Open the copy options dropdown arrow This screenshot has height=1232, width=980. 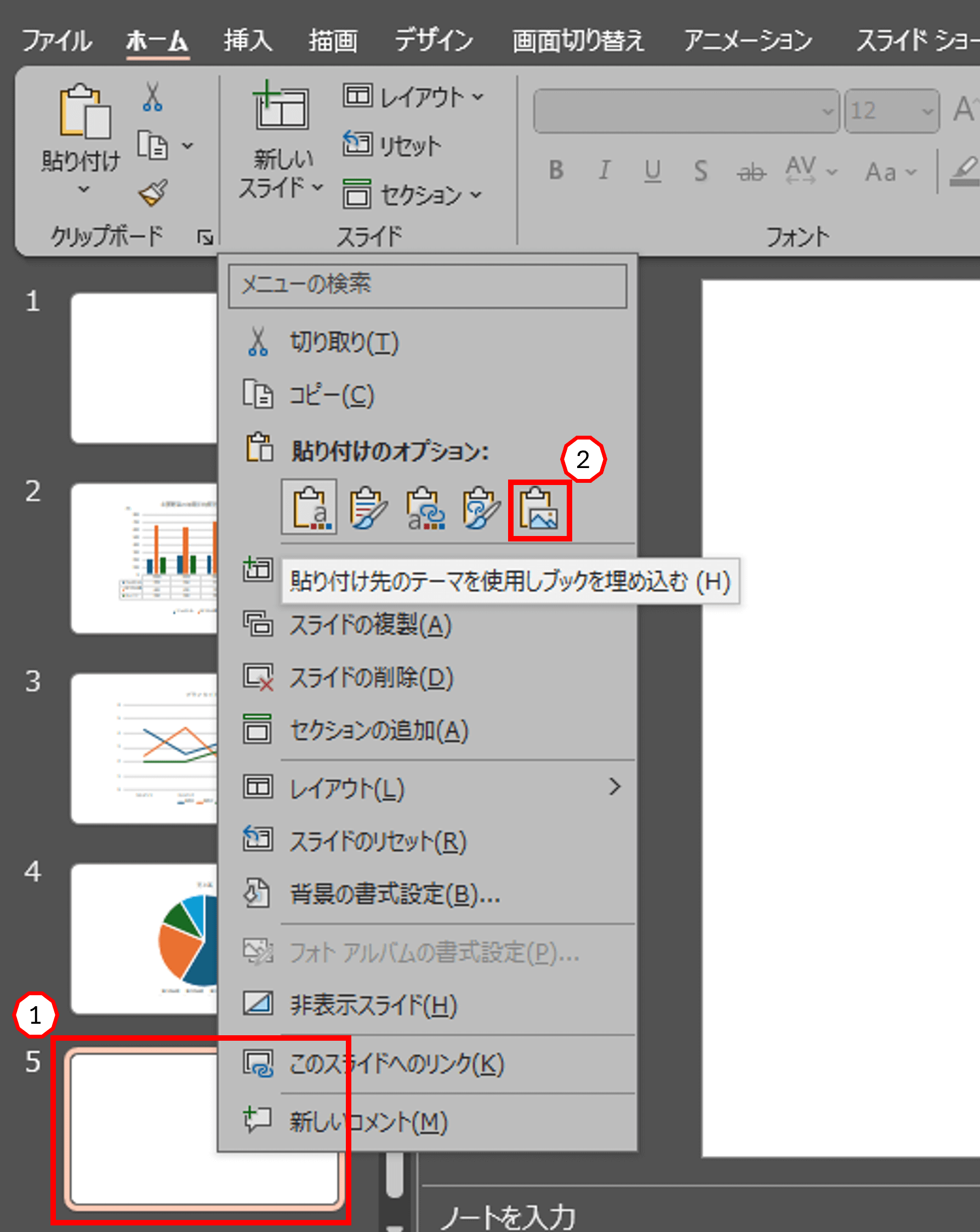click(188, 146)
